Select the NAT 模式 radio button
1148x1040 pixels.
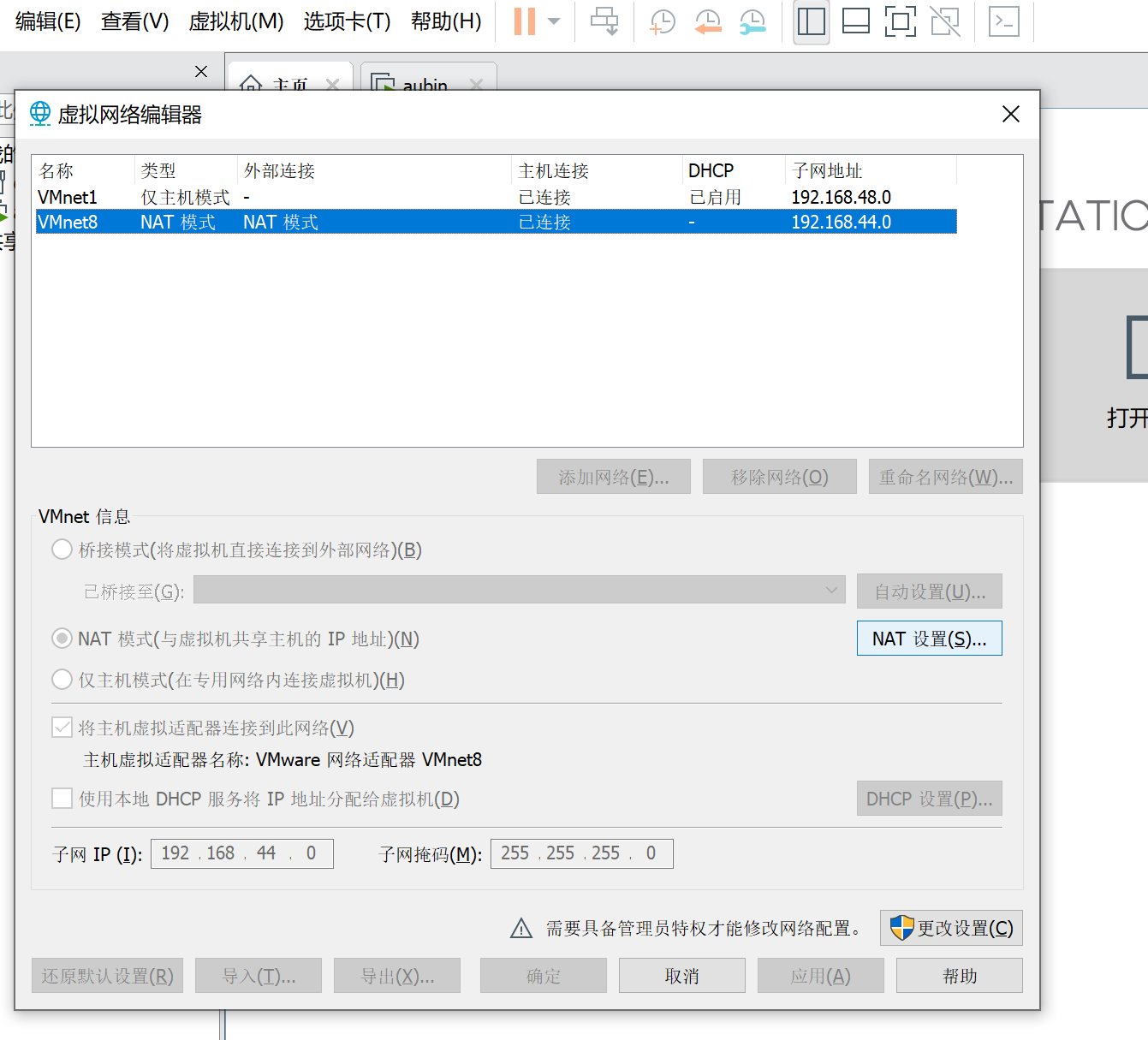(62, 639)
